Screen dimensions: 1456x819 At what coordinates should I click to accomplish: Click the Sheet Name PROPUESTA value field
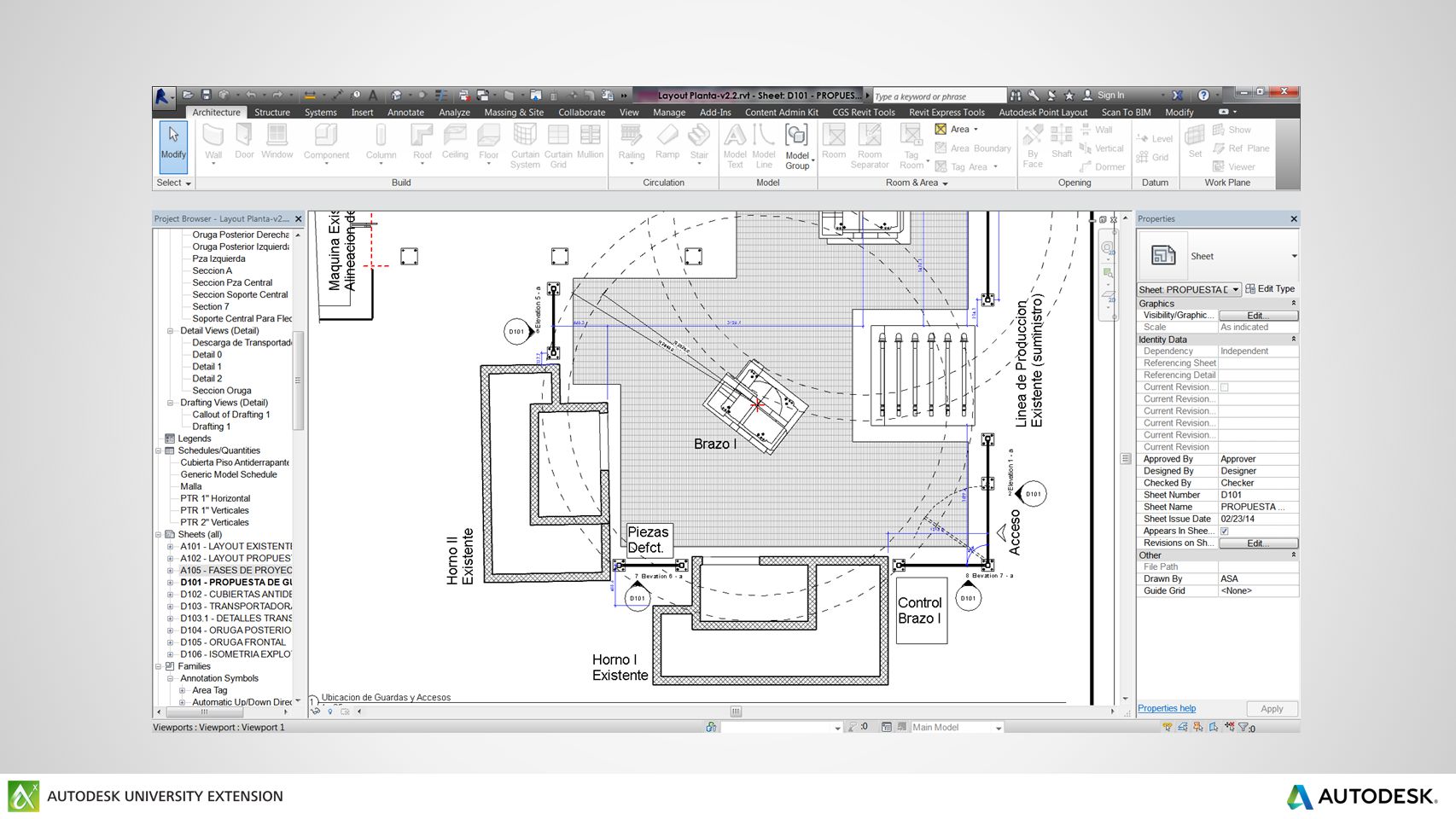1258,507
